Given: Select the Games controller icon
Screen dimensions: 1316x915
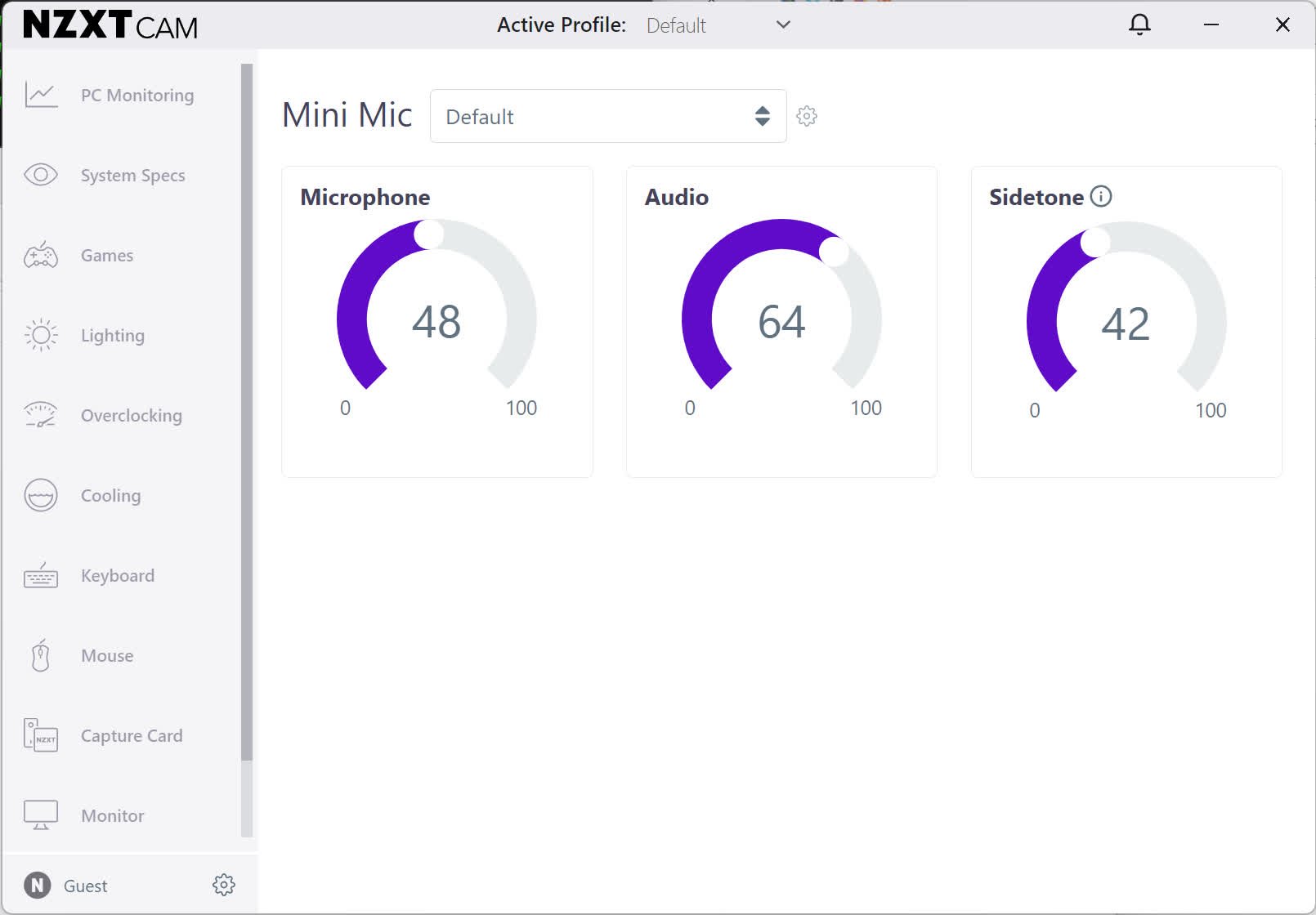Looking at the screenshot, I should [x=41, y=256].
